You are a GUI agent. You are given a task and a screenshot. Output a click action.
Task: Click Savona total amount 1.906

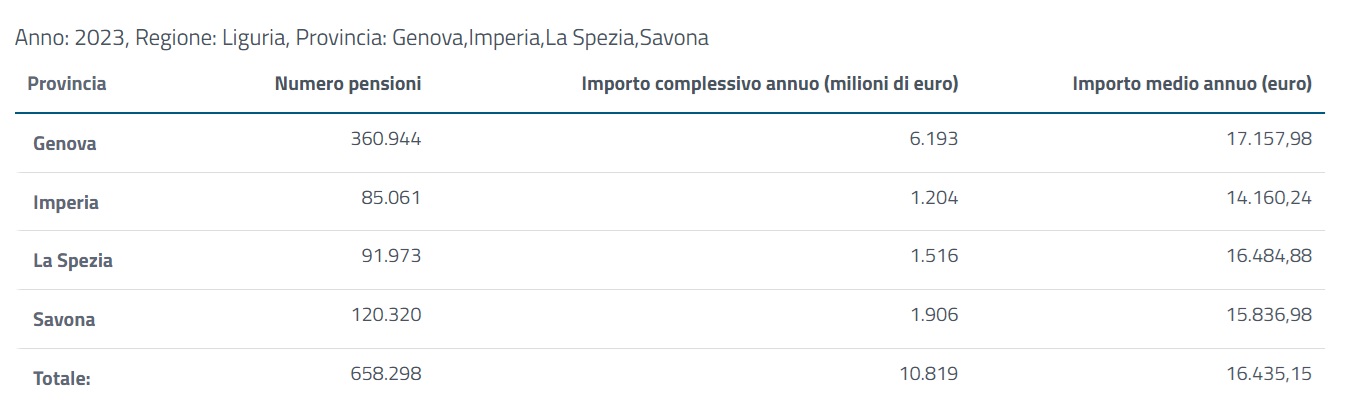point(934,315)
